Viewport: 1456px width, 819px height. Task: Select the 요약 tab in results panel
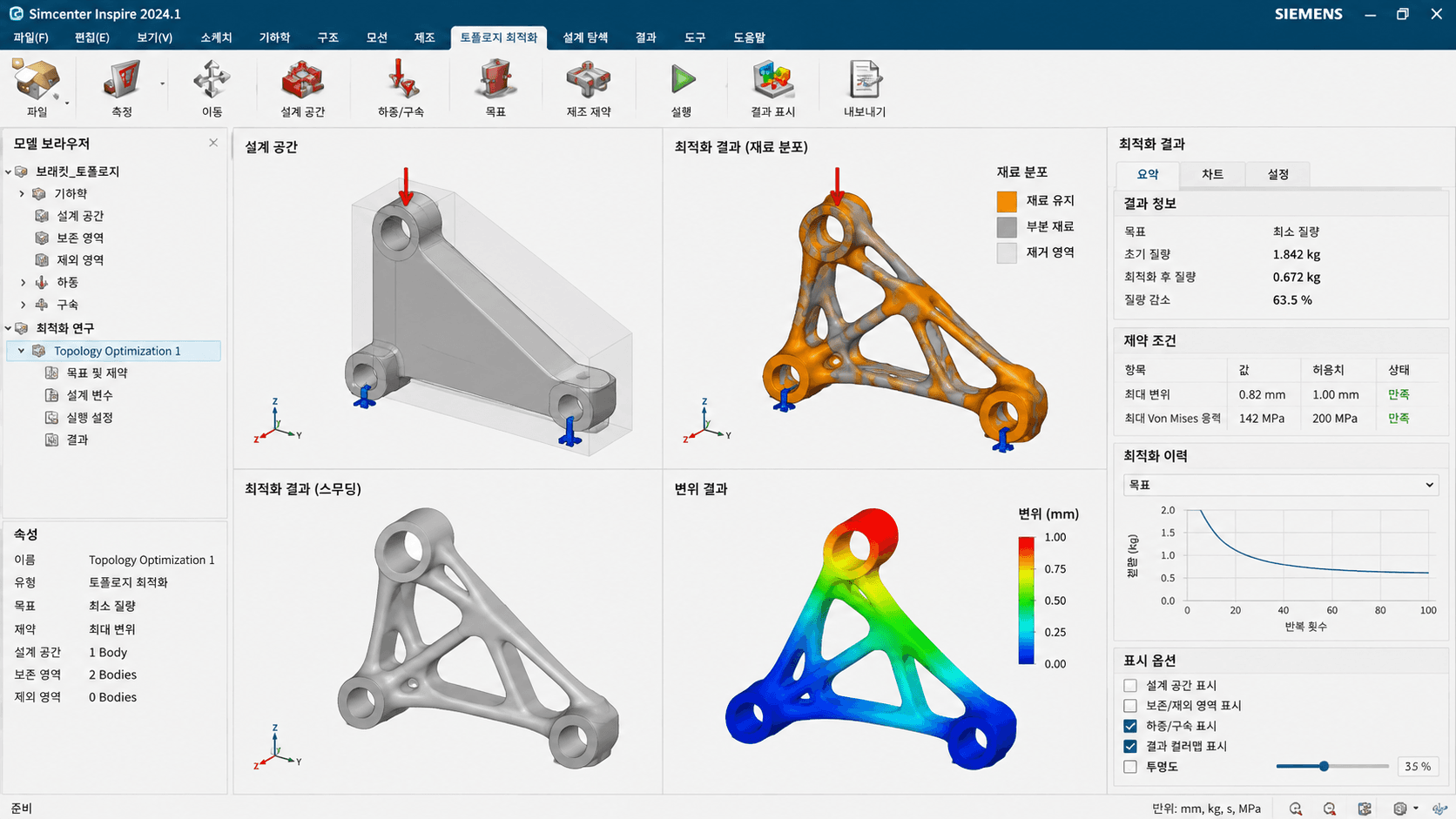tap(1148, 174)
